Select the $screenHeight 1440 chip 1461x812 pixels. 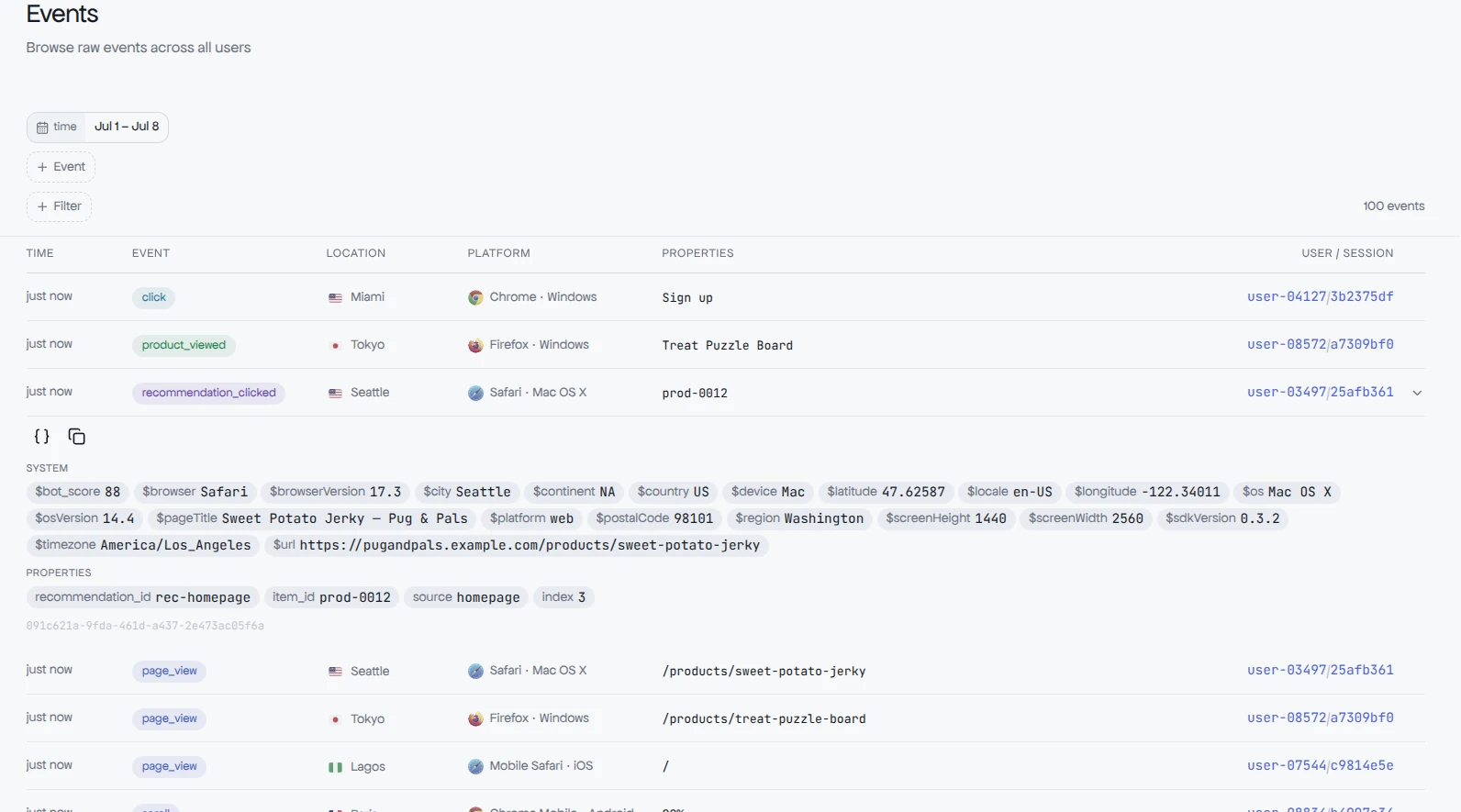[946, 518]
